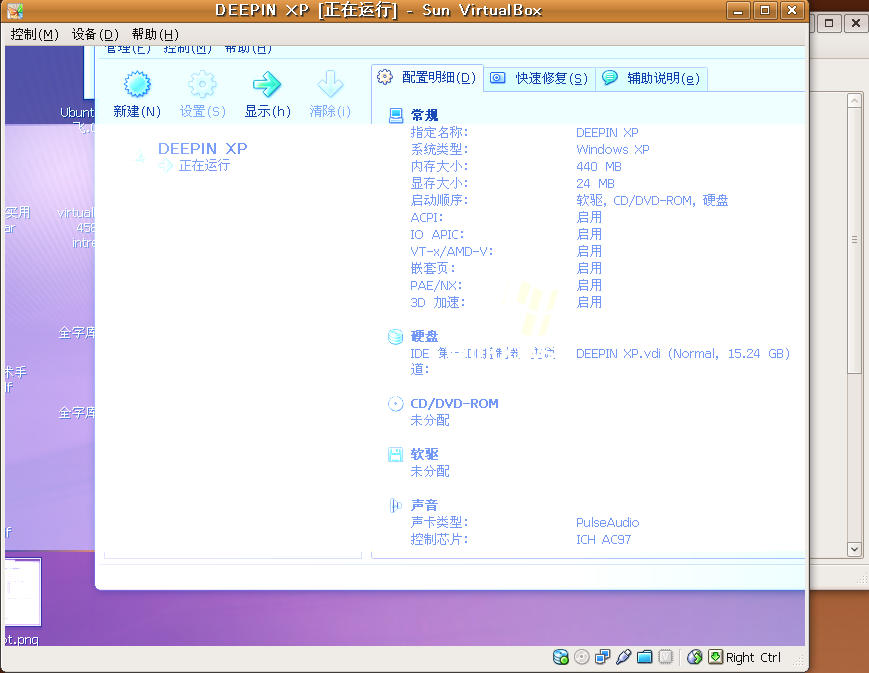Click the CD/DVD indicator in the status bar
The width and height of the screenshot is (869, 673).
click(x=581, y=657)
